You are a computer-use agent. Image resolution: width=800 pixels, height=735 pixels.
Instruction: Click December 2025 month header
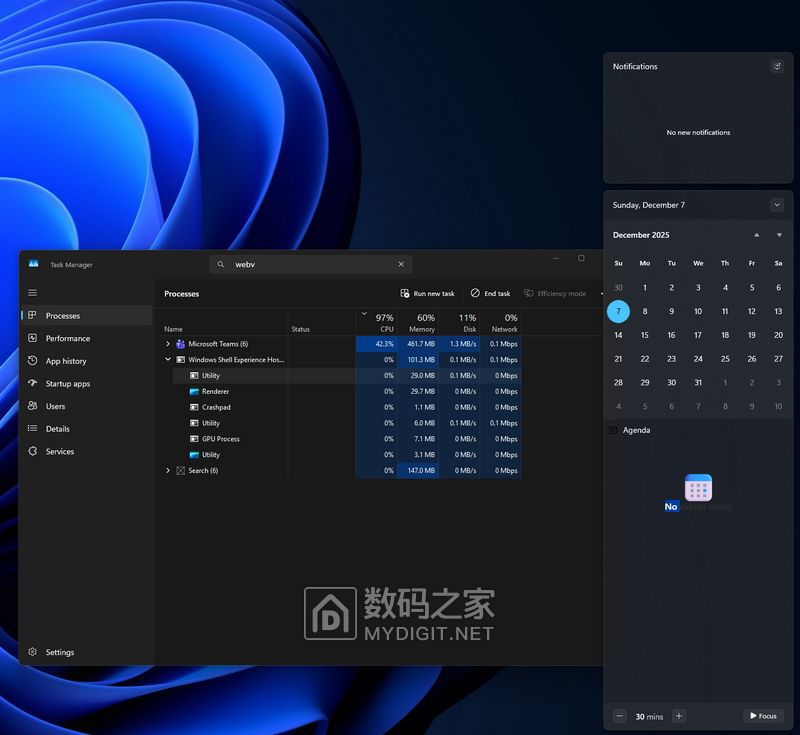click(641, 235)
